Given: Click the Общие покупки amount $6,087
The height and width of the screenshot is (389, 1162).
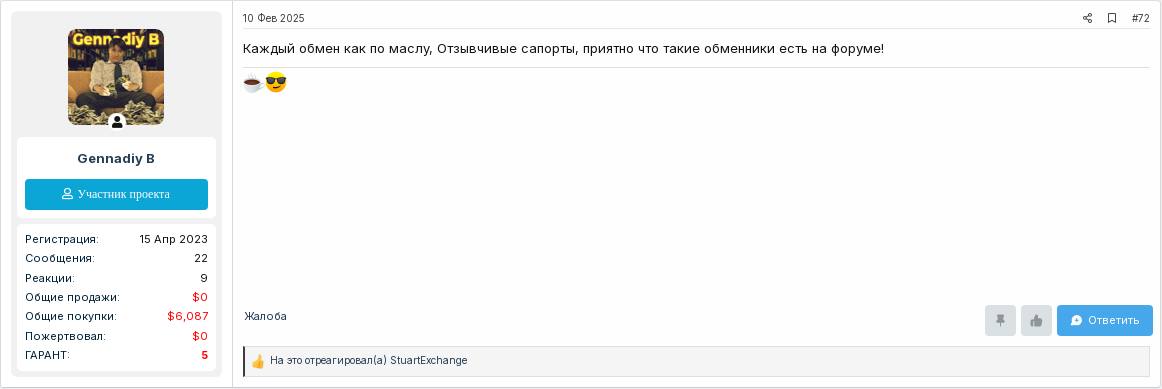Looking at the screenshot, I should pyautogui.click(x=187, y=316).
